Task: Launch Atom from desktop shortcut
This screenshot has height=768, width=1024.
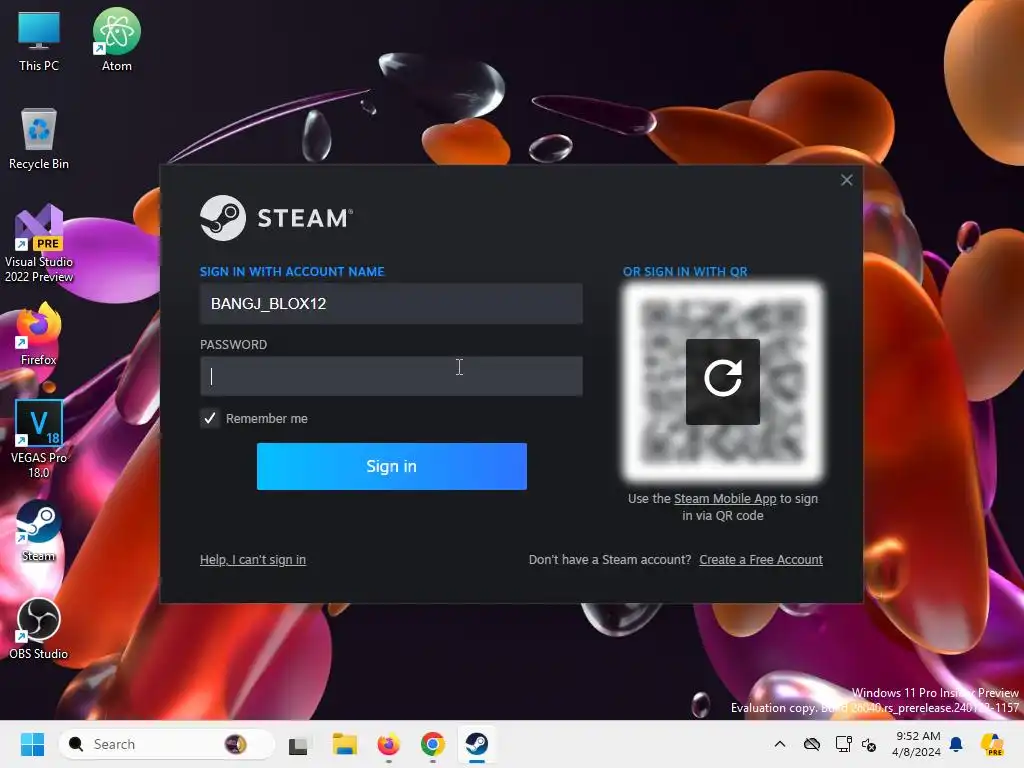Action: click(116, 40)
